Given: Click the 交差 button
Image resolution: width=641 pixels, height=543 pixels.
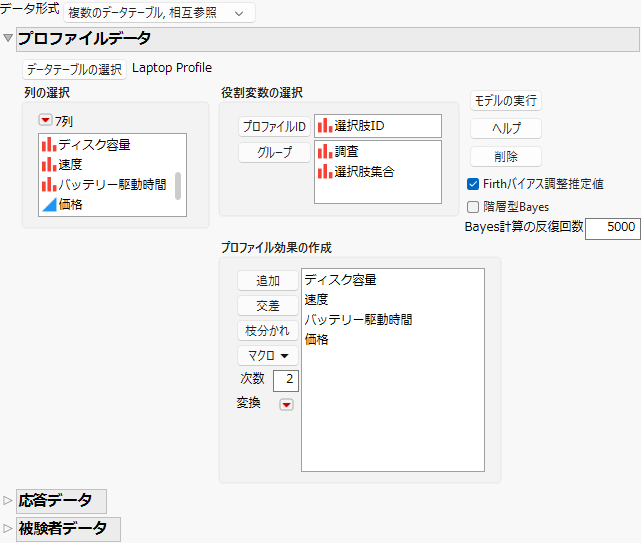Looking at the screenshot, I should point(268,306).
